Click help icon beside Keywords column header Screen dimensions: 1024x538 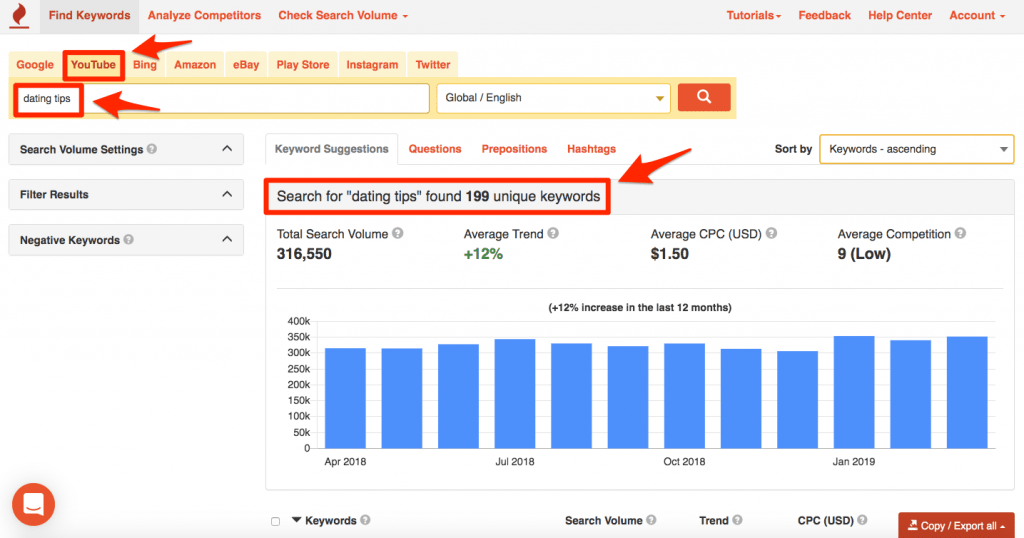pyautogui.click(x=365, y=520)
